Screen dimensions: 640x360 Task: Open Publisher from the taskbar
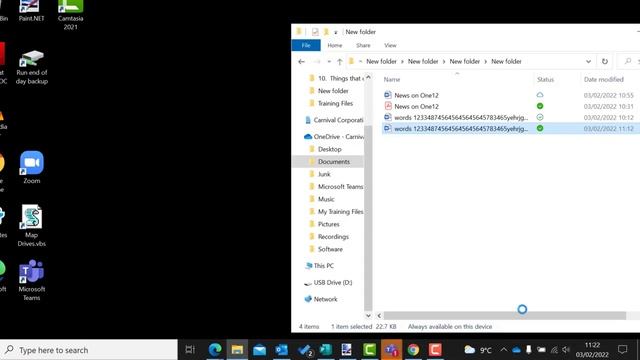point(325,350)
